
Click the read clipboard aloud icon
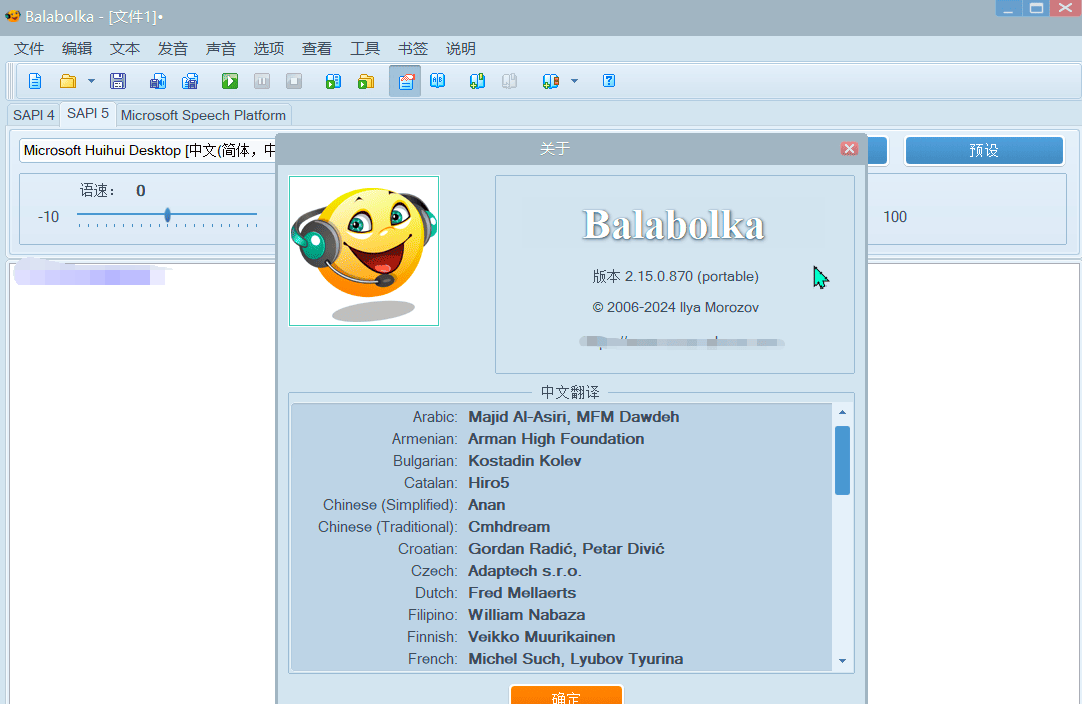333,81
